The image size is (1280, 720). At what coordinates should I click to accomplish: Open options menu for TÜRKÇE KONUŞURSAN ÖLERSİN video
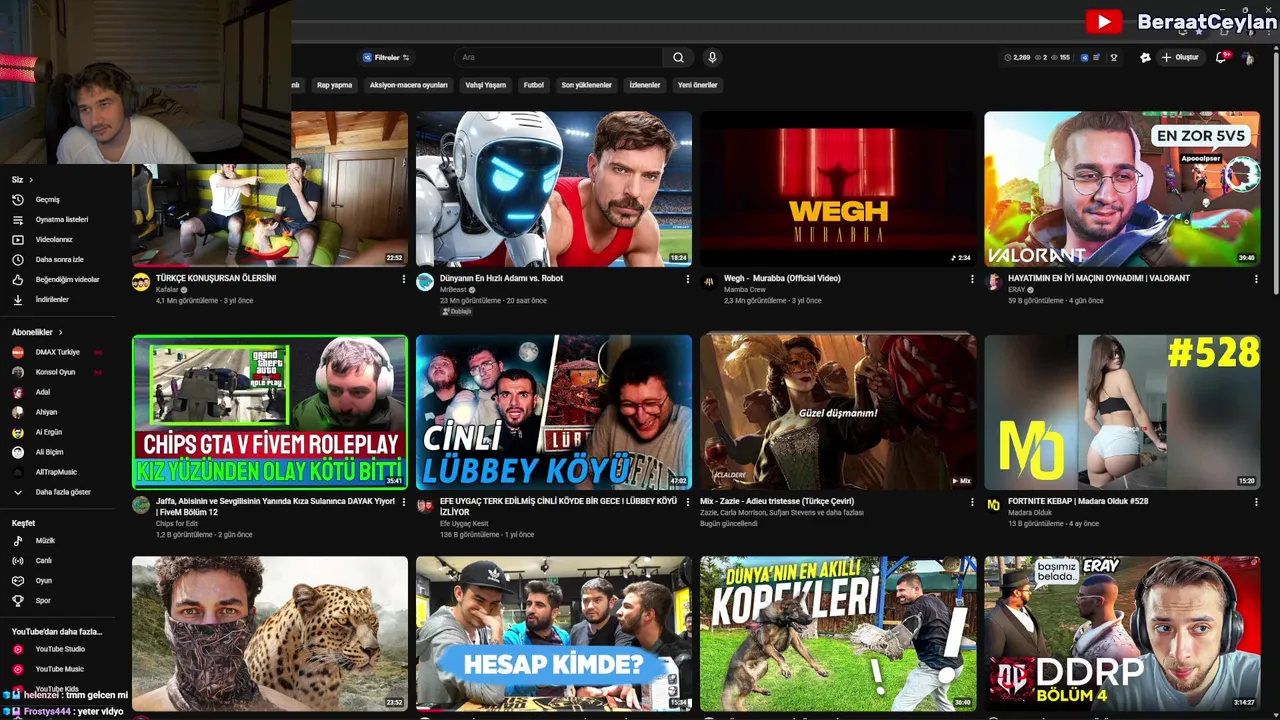click(x=404, y=279)
